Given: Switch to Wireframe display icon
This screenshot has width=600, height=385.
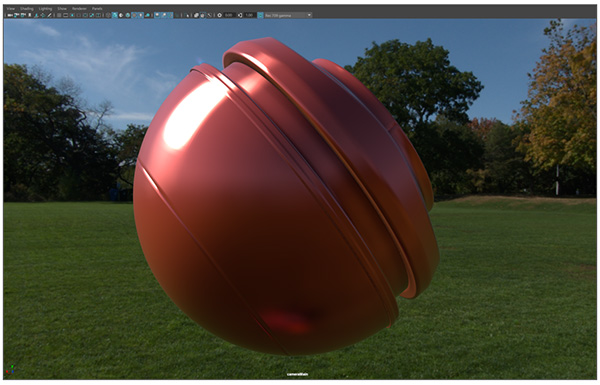Looking at the screenshot, I should (108, 15).
